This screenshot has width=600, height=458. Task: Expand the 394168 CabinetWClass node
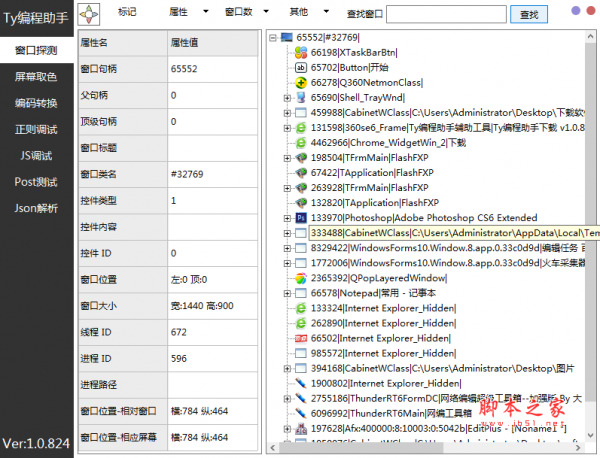tap(287, 368)
